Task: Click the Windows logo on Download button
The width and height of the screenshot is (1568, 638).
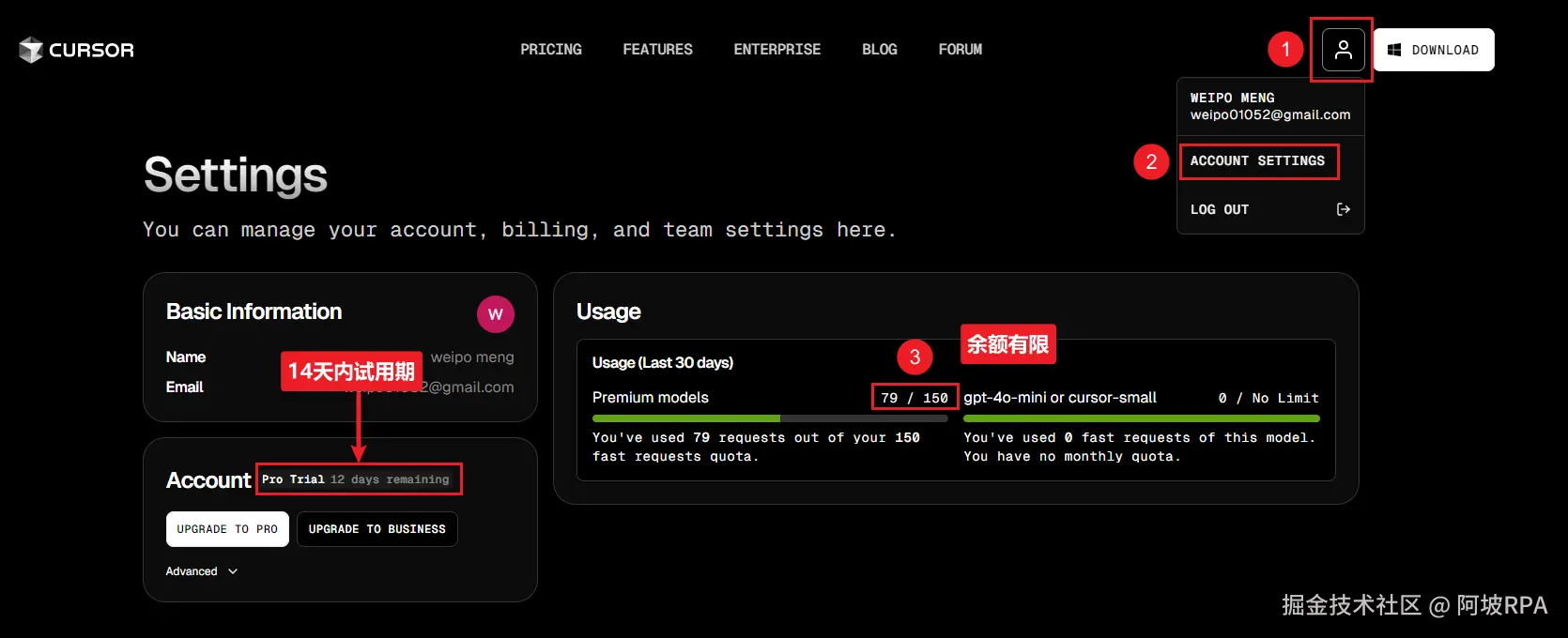Action: tap(1394, 50)
